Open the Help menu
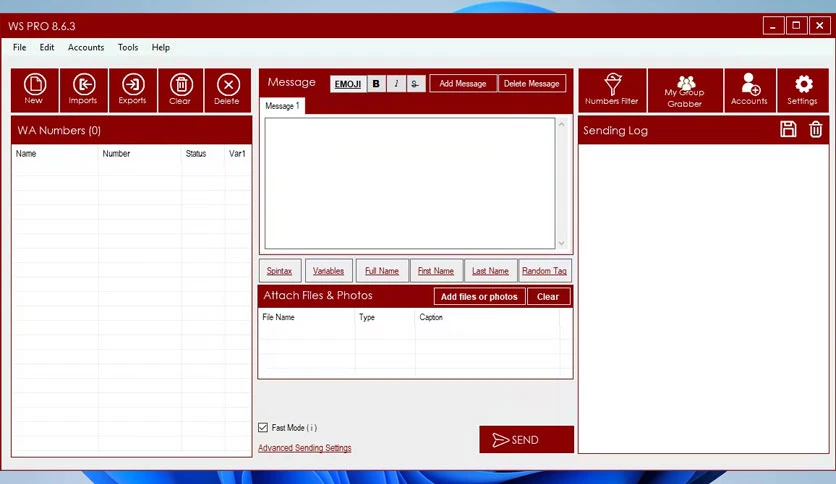836x484 pixels. pos(160,47)
